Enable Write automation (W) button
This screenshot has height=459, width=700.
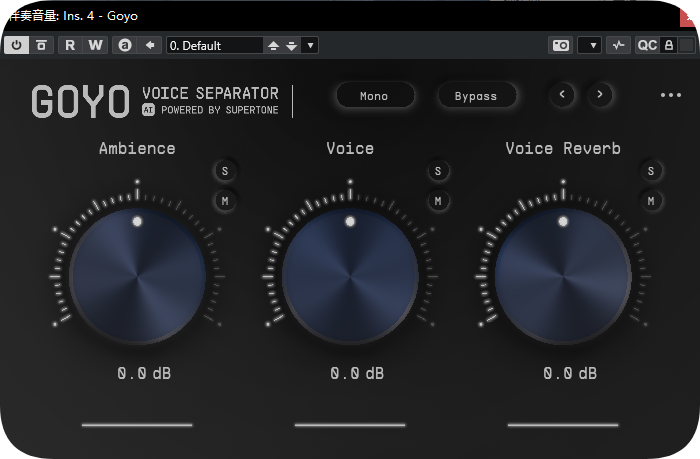pyautogui.click(x=95, y=45)
